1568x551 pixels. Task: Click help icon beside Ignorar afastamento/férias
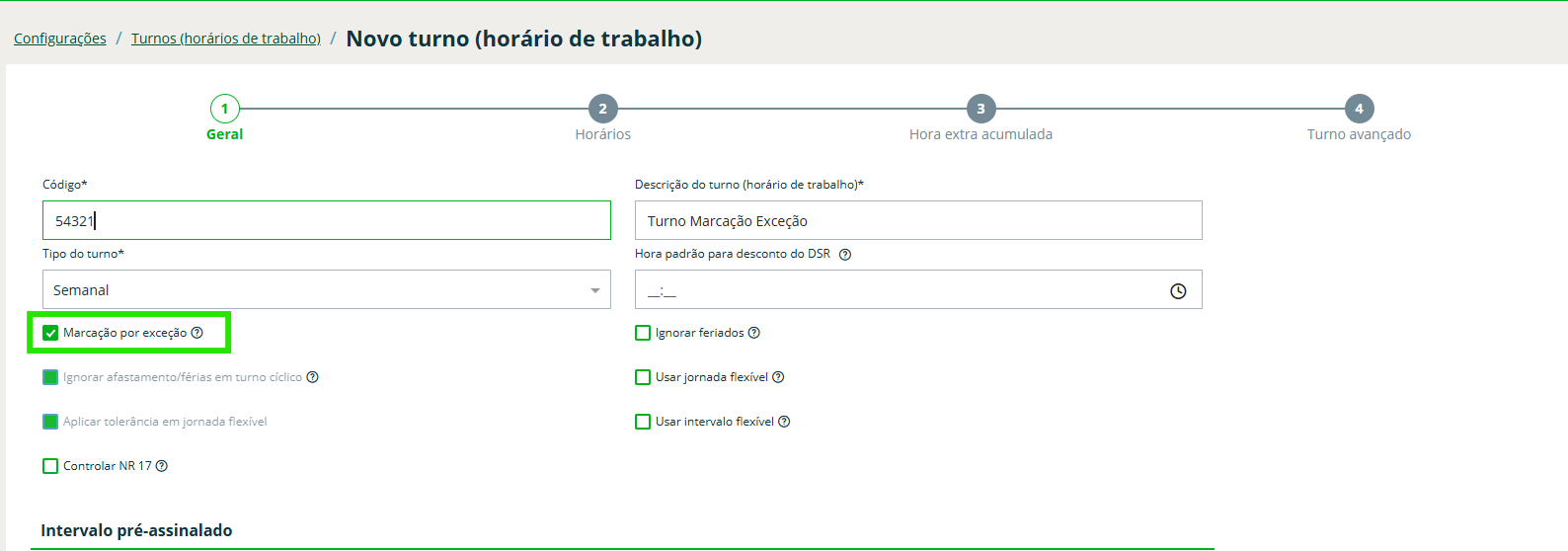click(x=313, y=377)
